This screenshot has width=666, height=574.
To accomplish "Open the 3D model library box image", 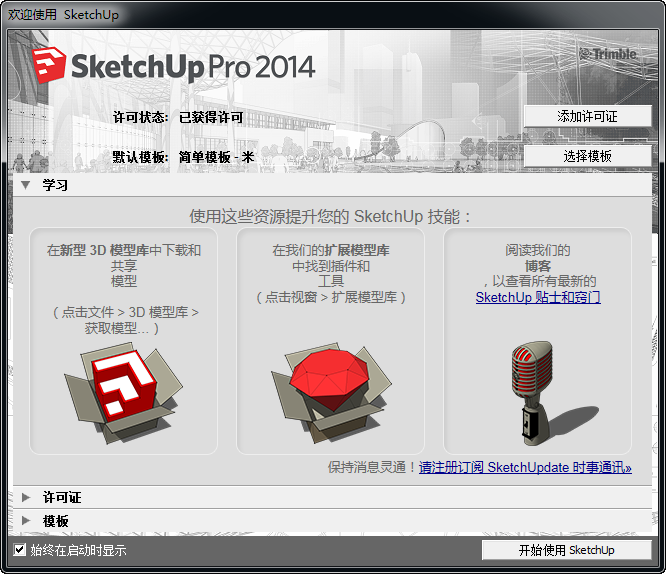I will tap(123, 393).
